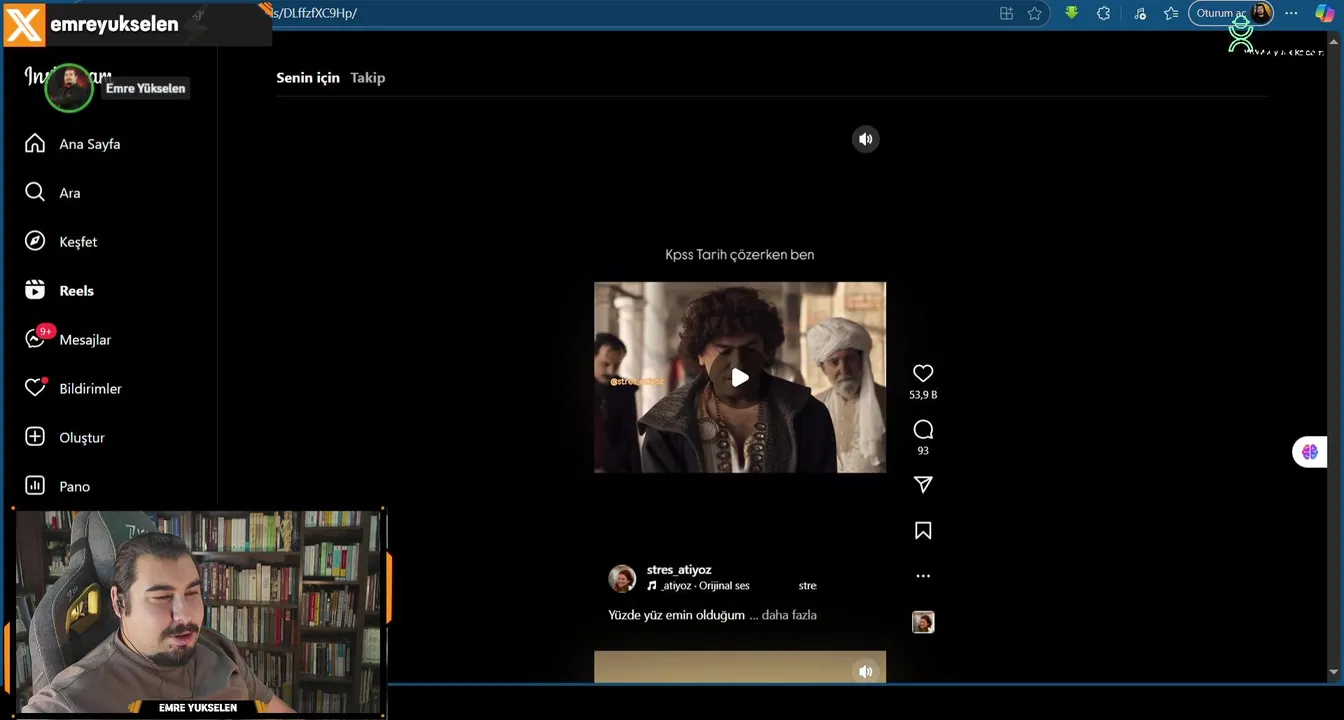Select the Reels icon in sidebar

coord(35,290)
